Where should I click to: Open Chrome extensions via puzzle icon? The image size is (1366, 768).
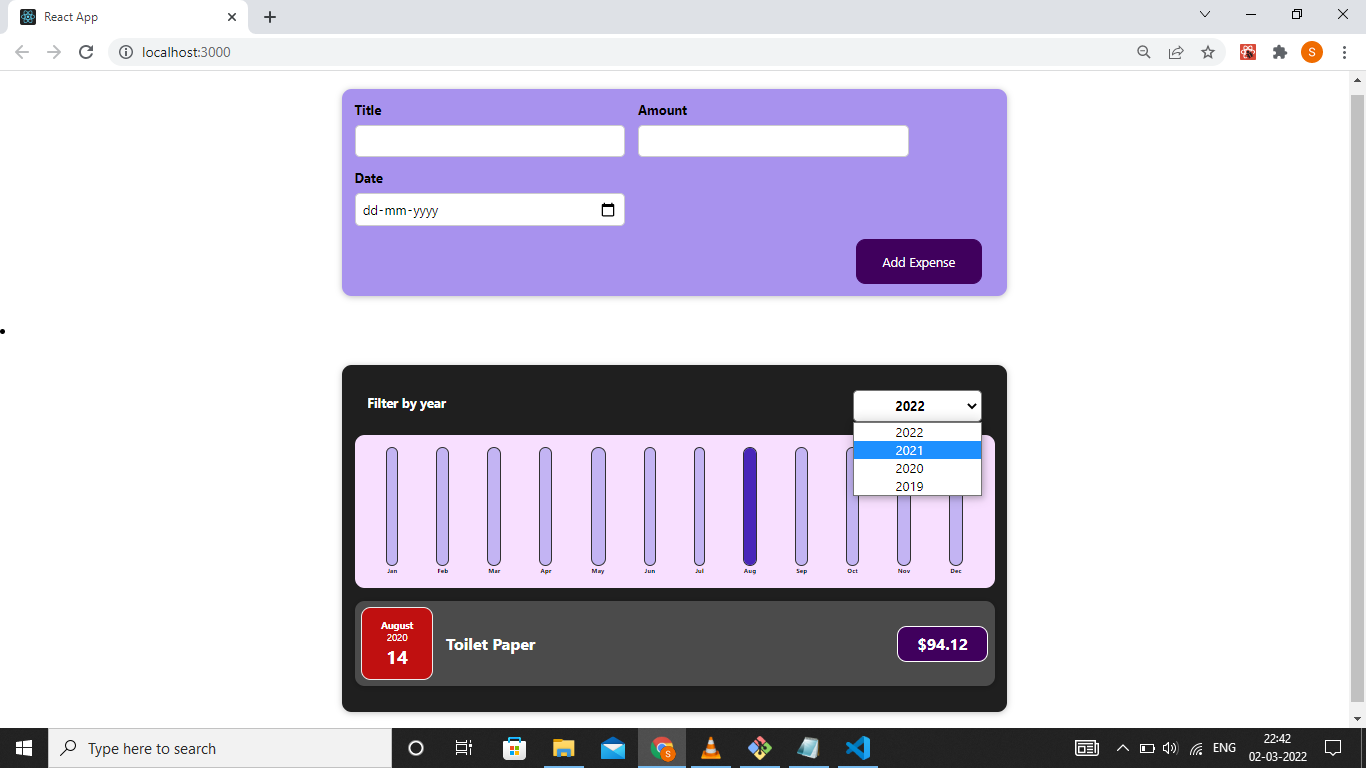click(x=1280, y=52)
